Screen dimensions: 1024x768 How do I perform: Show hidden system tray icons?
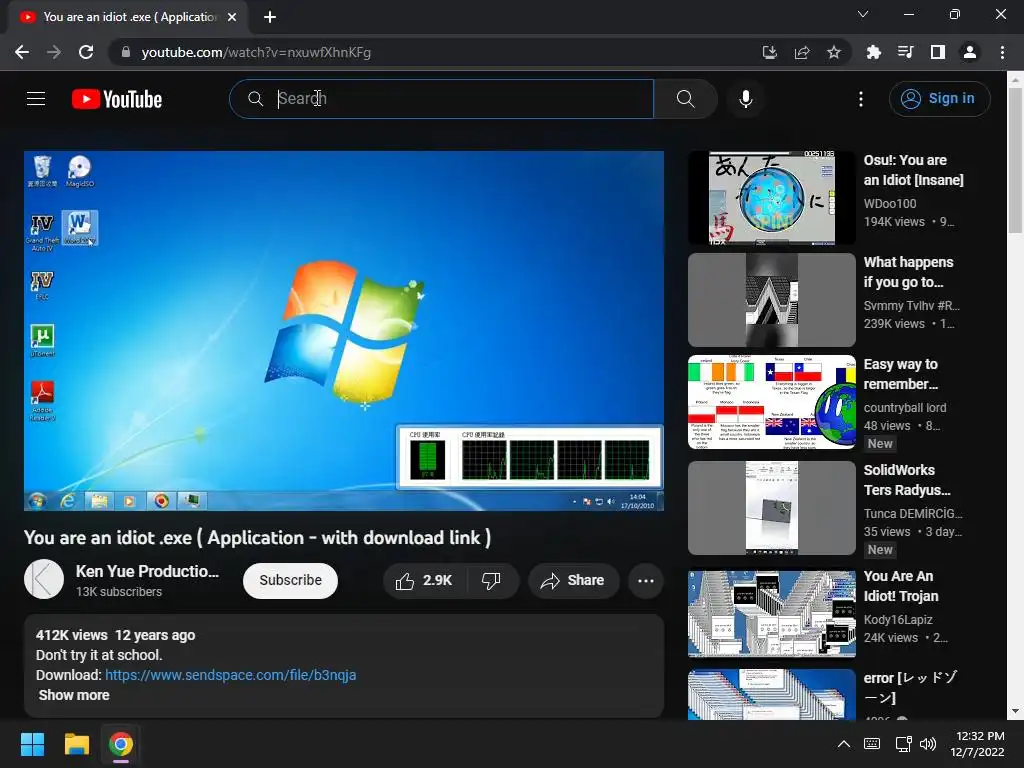point(844,744)
